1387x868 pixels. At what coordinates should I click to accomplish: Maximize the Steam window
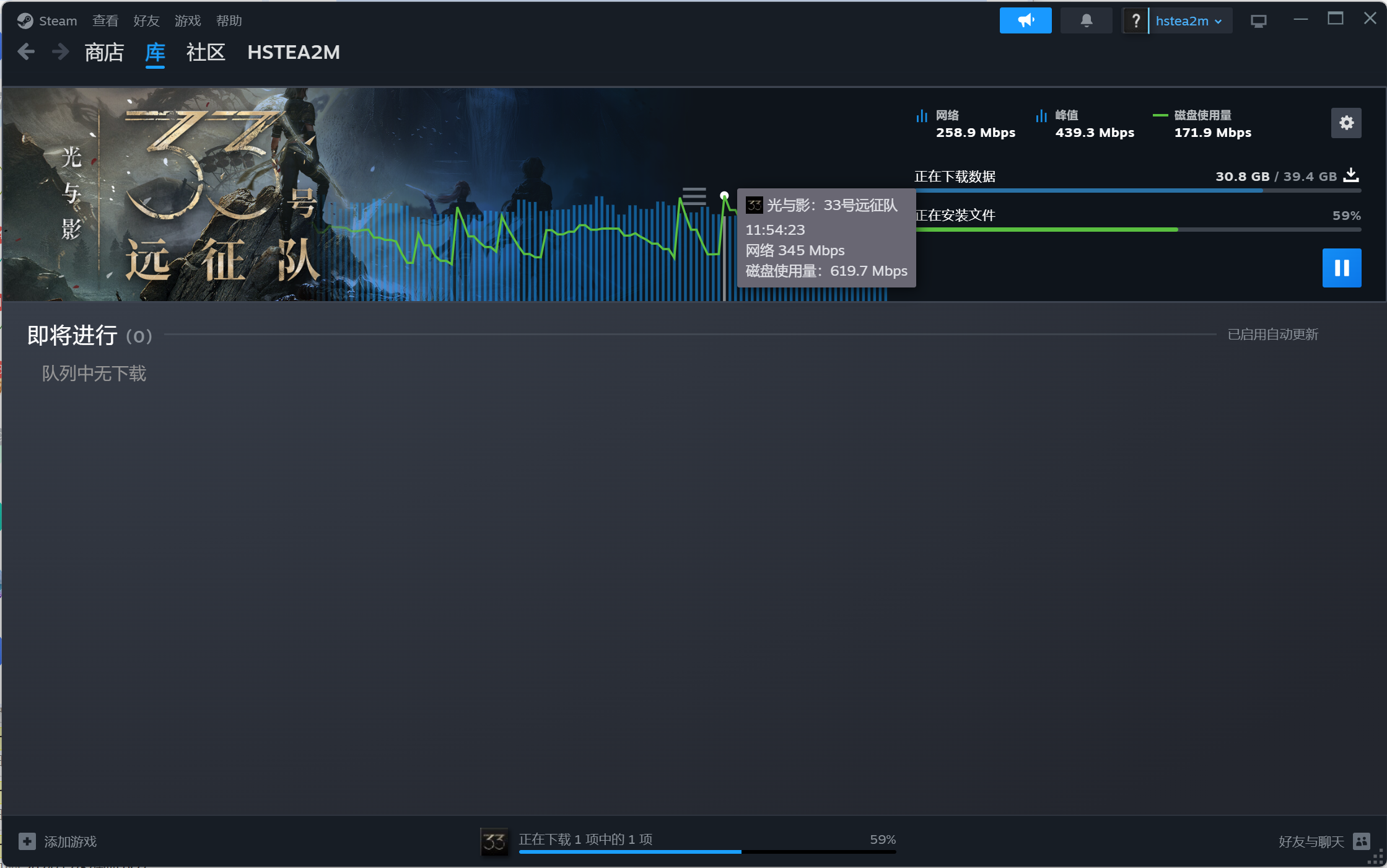(x=1336, y=19)
